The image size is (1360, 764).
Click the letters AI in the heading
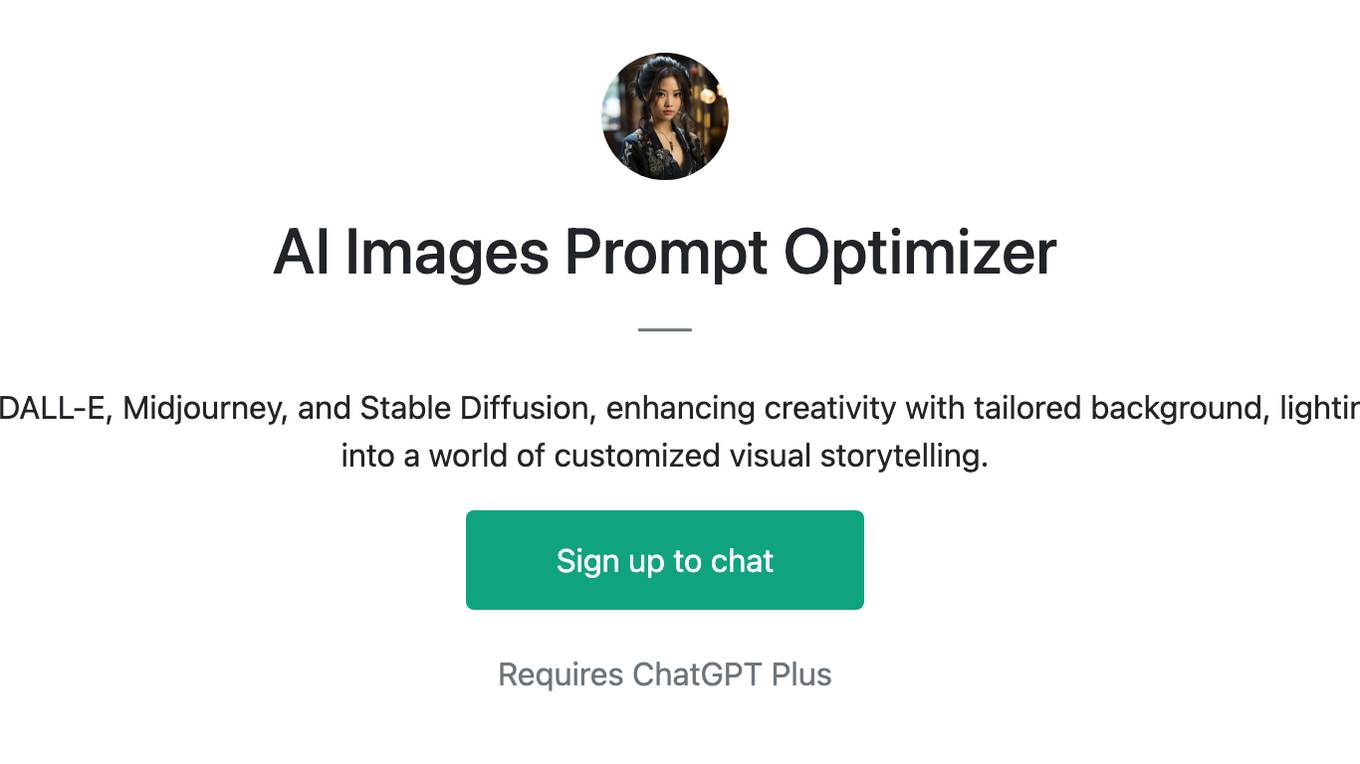[301, 252]
